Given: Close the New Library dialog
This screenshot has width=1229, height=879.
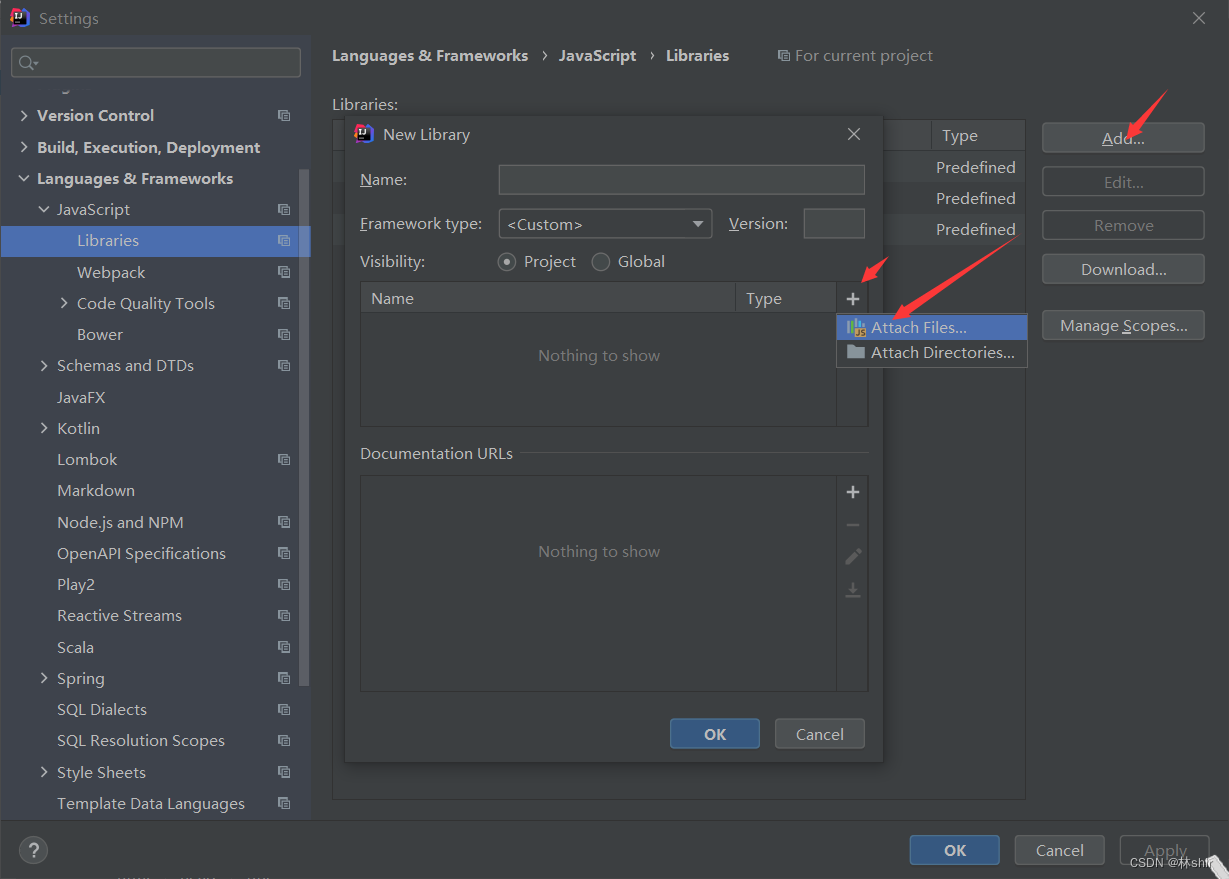Looking at the screenshot, I should [x=854, y=134].
